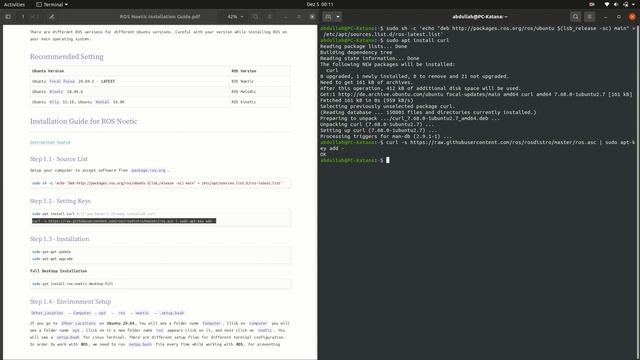This screenshot has height=360, width=640.
Task: Click the 'Installation Guide for ROS Noetic' heading
Action: pos(84,121)
